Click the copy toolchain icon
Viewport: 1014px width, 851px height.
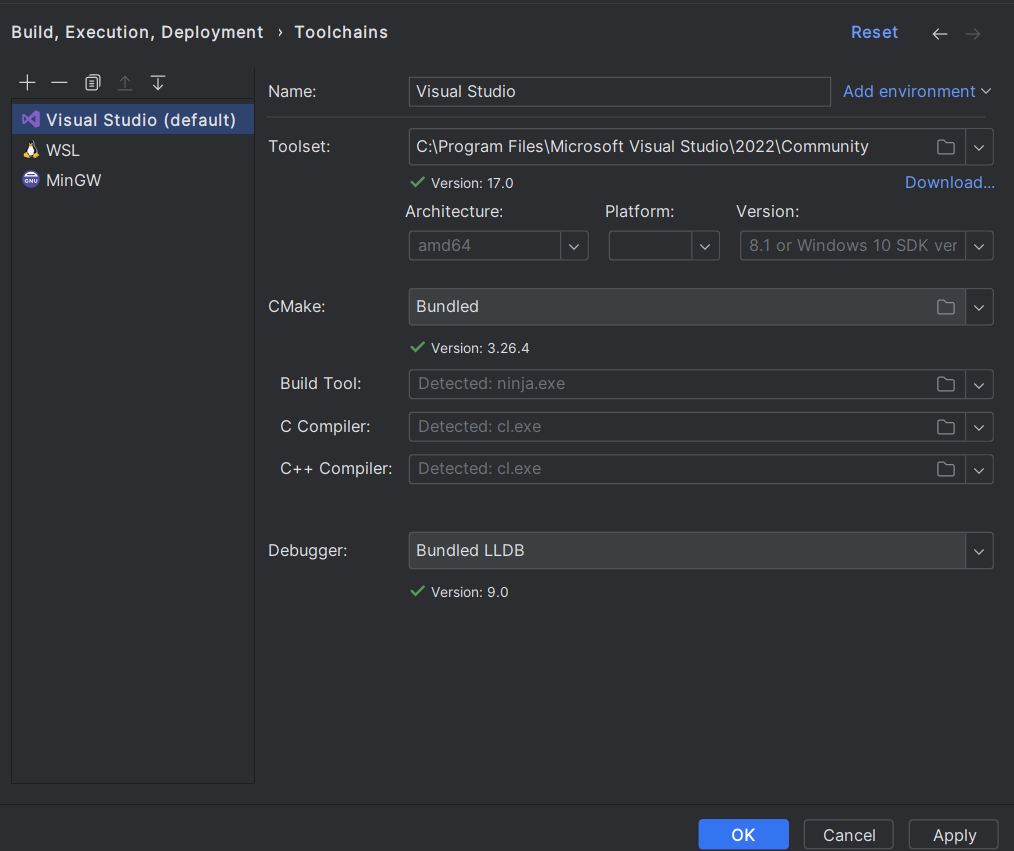pos(93,83)
